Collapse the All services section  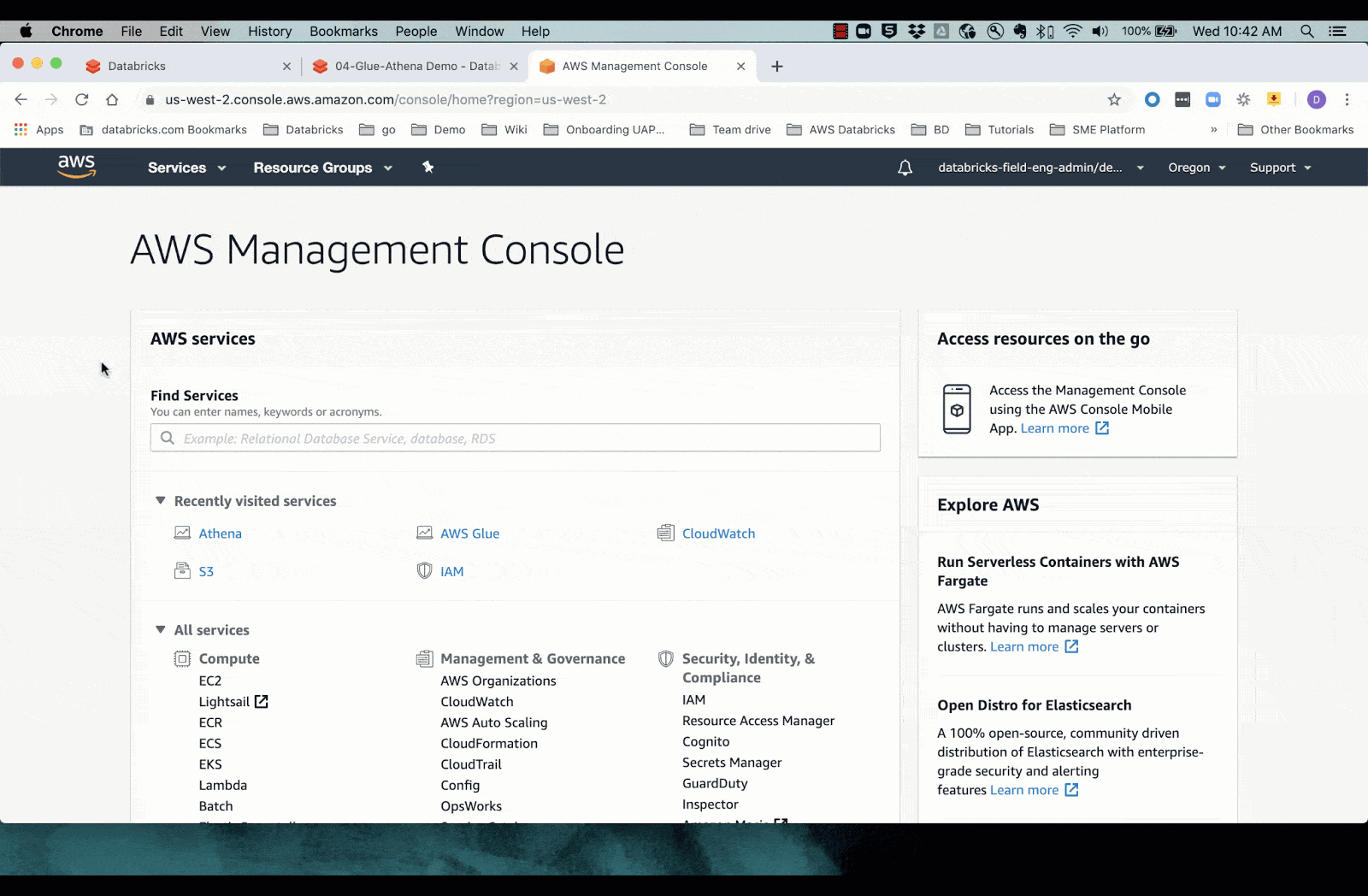click(160, 630)
